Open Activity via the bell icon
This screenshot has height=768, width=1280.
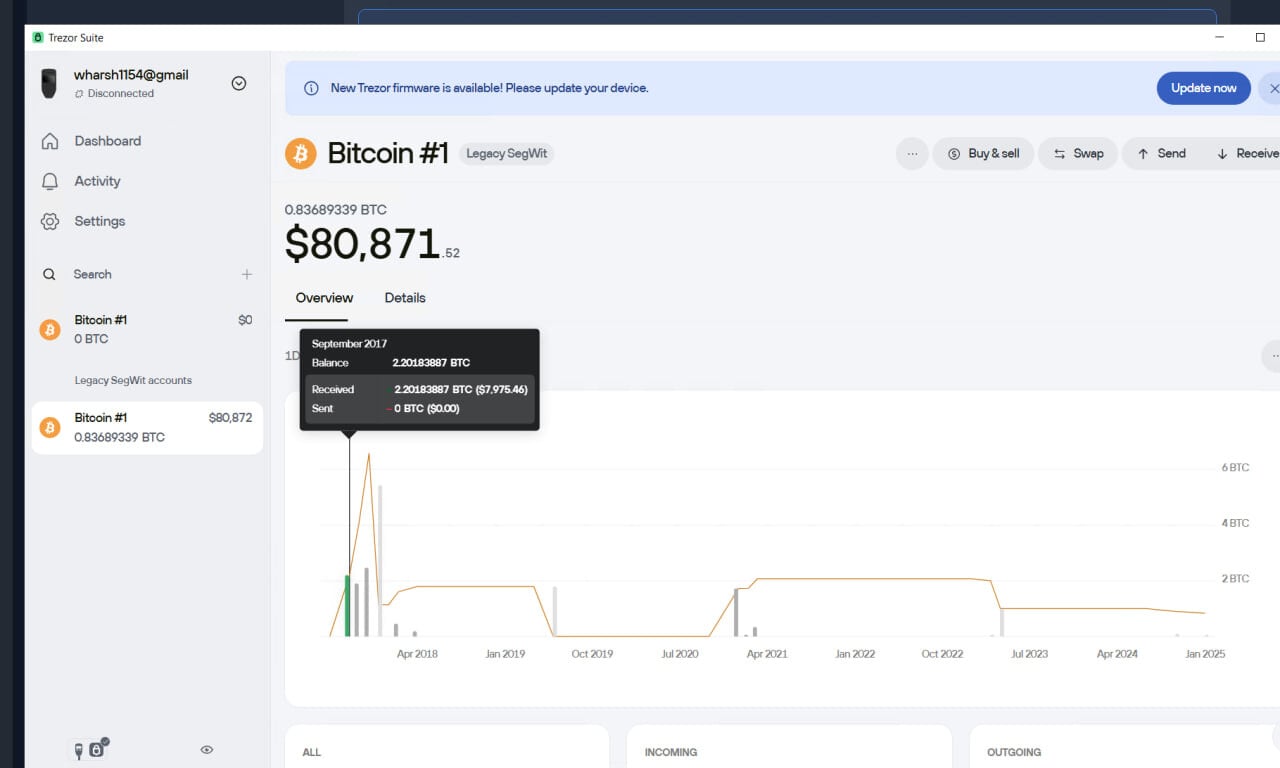pyautogui.click(x=50, y=181)
